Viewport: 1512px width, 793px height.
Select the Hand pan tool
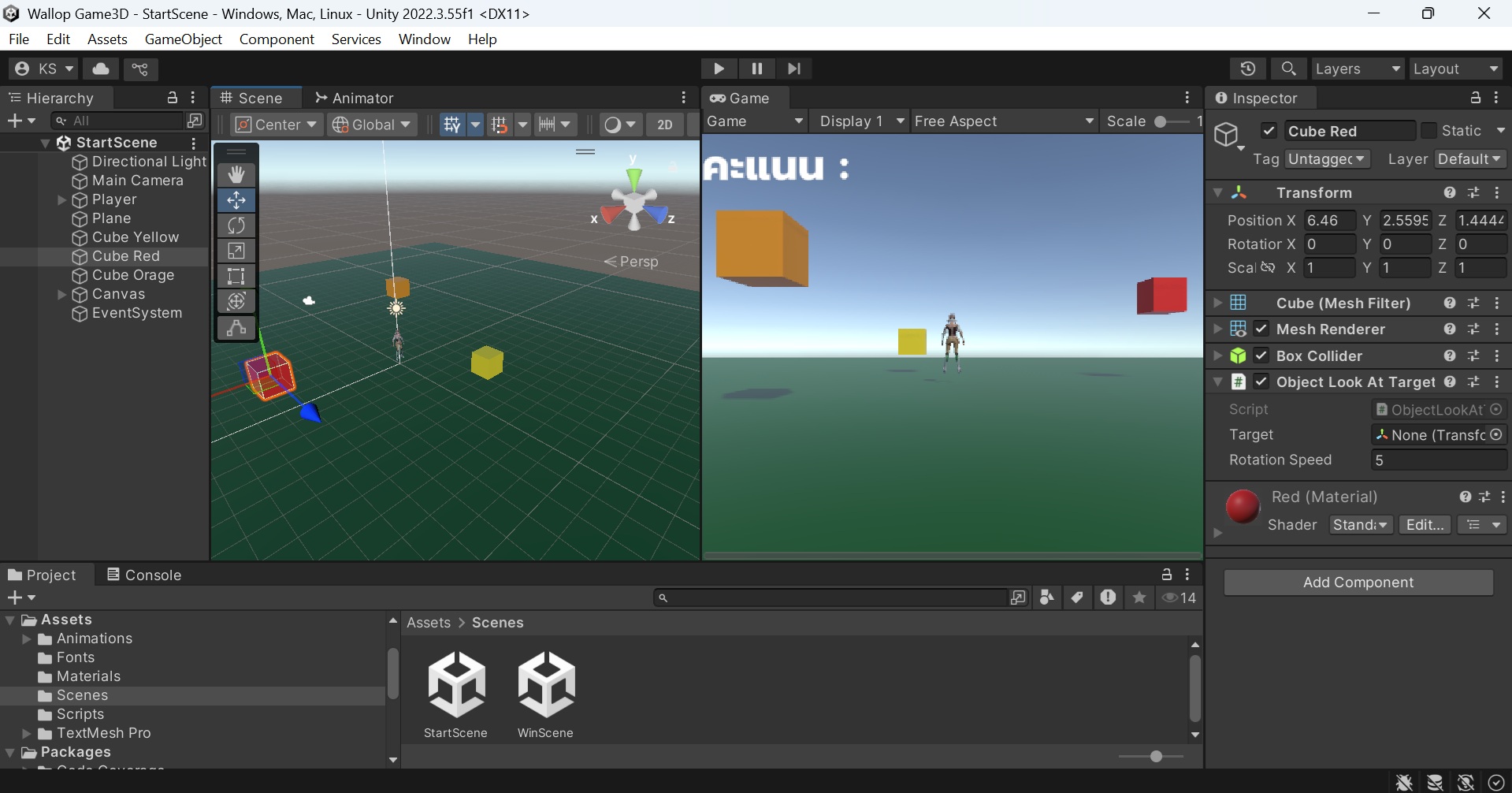pyautogui.click(x=236, y=173)
